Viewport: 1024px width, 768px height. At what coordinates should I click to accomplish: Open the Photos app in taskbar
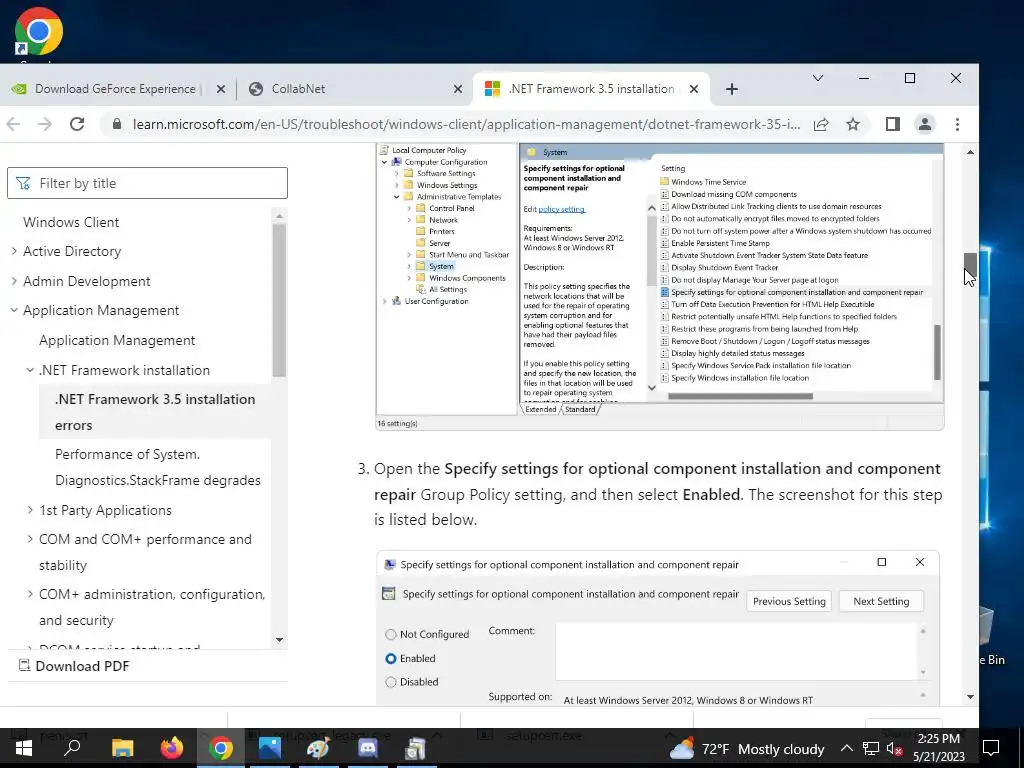tap(270, 748)
